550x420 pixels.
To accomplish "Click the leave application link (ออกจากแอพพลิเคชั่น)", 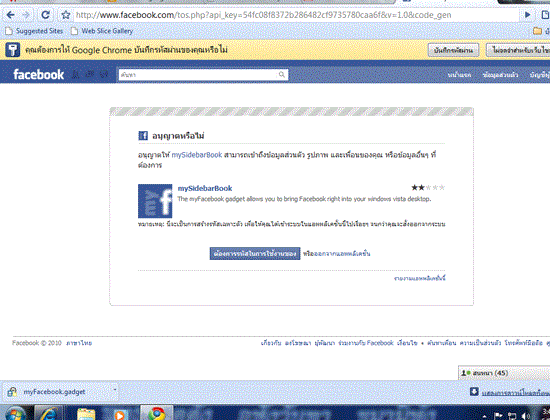I will (342, 254).
